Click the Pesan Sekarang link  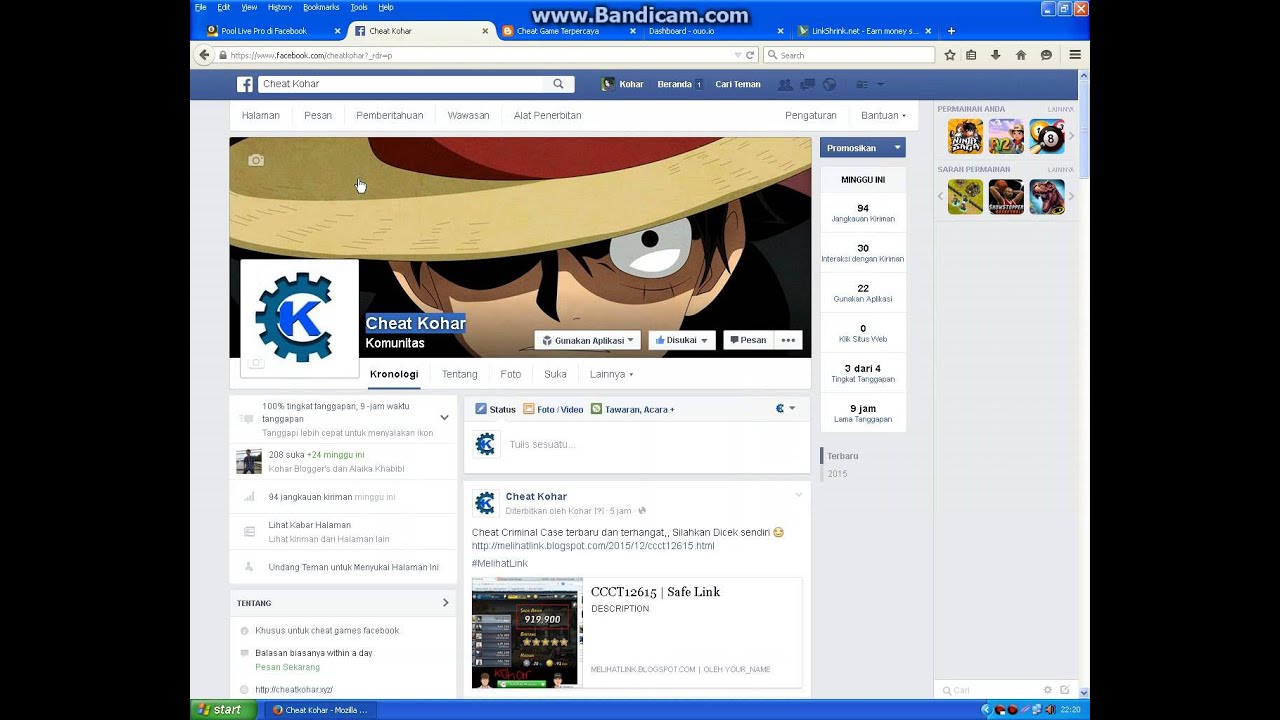288,667
